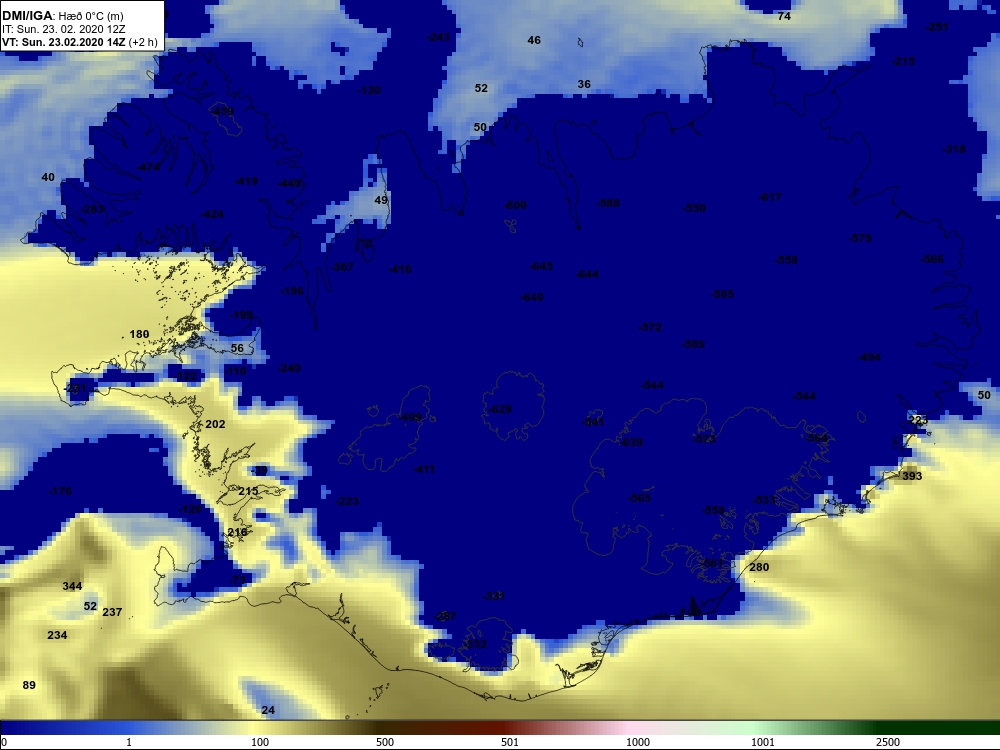The image size is (1000, 750).
Task: Click the legend label '100' on color bar
Action: click(x=260, y=742)
